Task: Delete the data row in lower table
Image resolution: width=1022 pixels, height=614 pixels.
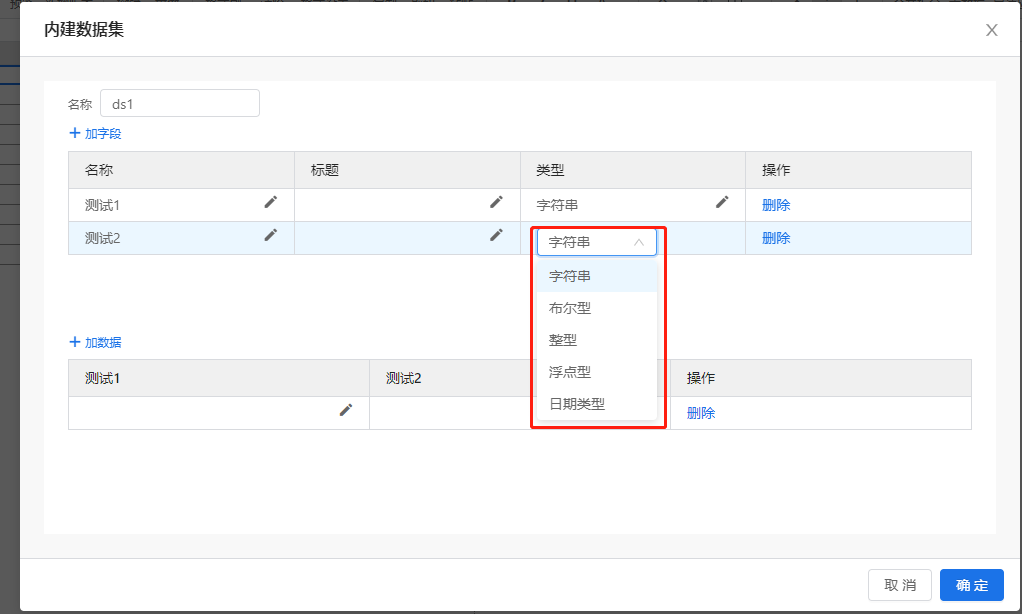Action: click(x=701, y=413)
